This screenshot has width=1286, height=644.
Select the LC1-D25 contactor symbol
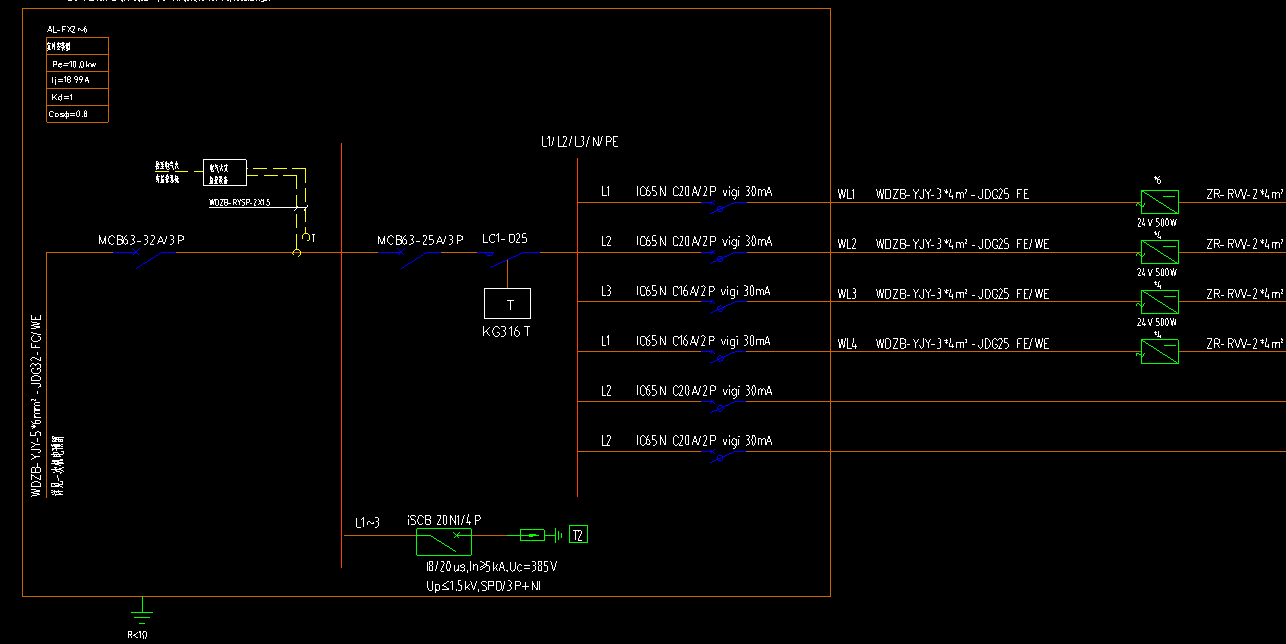coord(509,258)
